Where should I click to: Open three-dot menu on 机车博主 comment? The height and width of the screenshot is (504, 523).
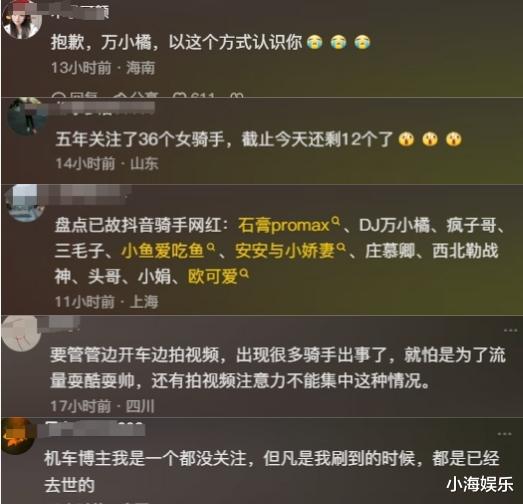coord(504,434)
